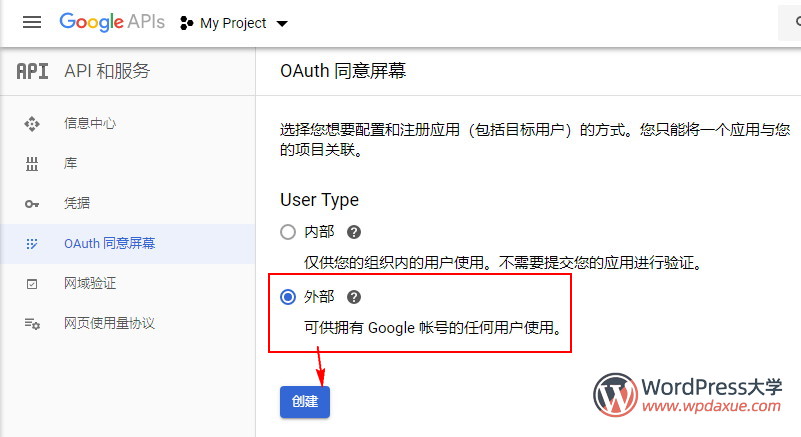801x437 pixels.
Task: Click the help icon next to 外部
Action: [354, 297]
